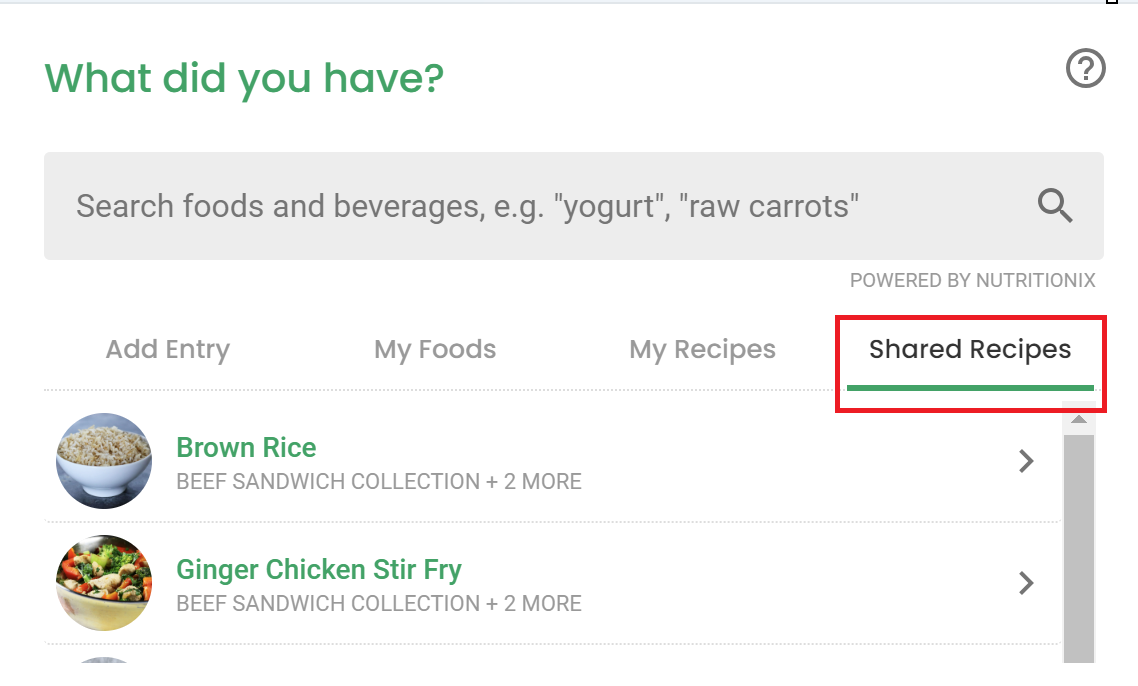Click the collection subtitle under Ginger Chicken

[379, 603]
